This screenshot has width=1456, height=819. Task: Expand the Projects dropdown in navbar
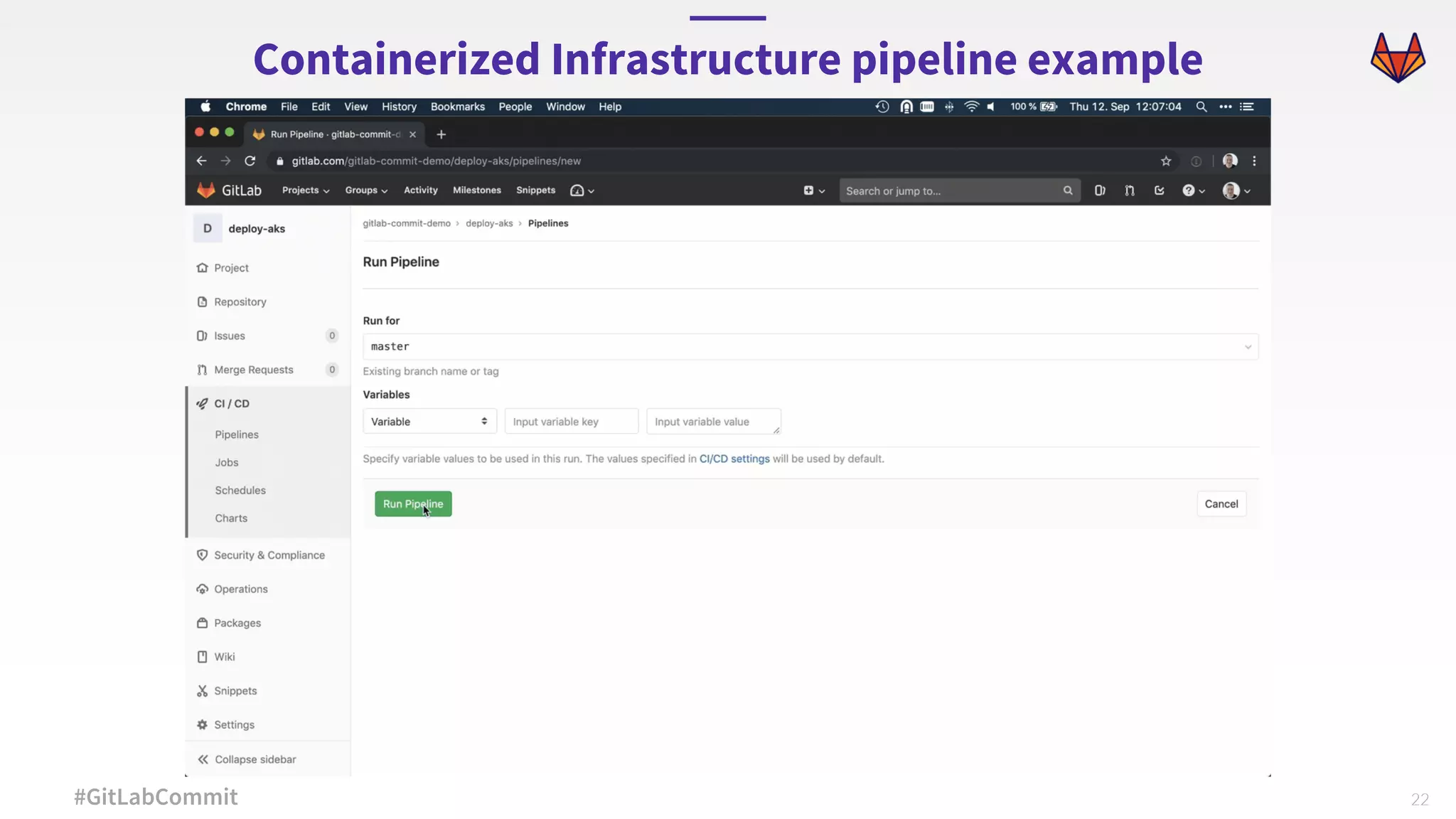coord(306,191)
